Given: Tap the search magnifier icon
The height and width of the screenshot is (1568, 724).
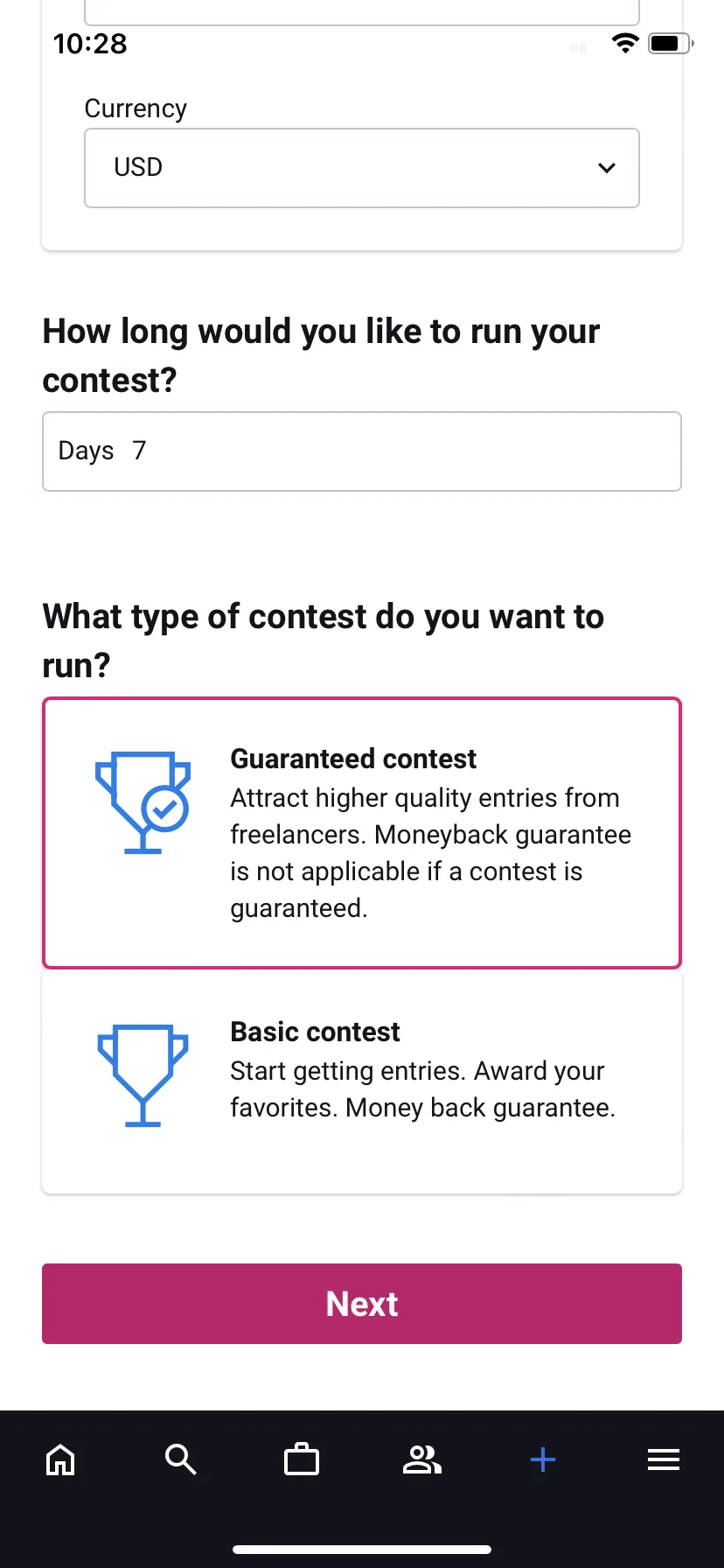Looking at the screenshot, I should click(x=181, y=1459).
